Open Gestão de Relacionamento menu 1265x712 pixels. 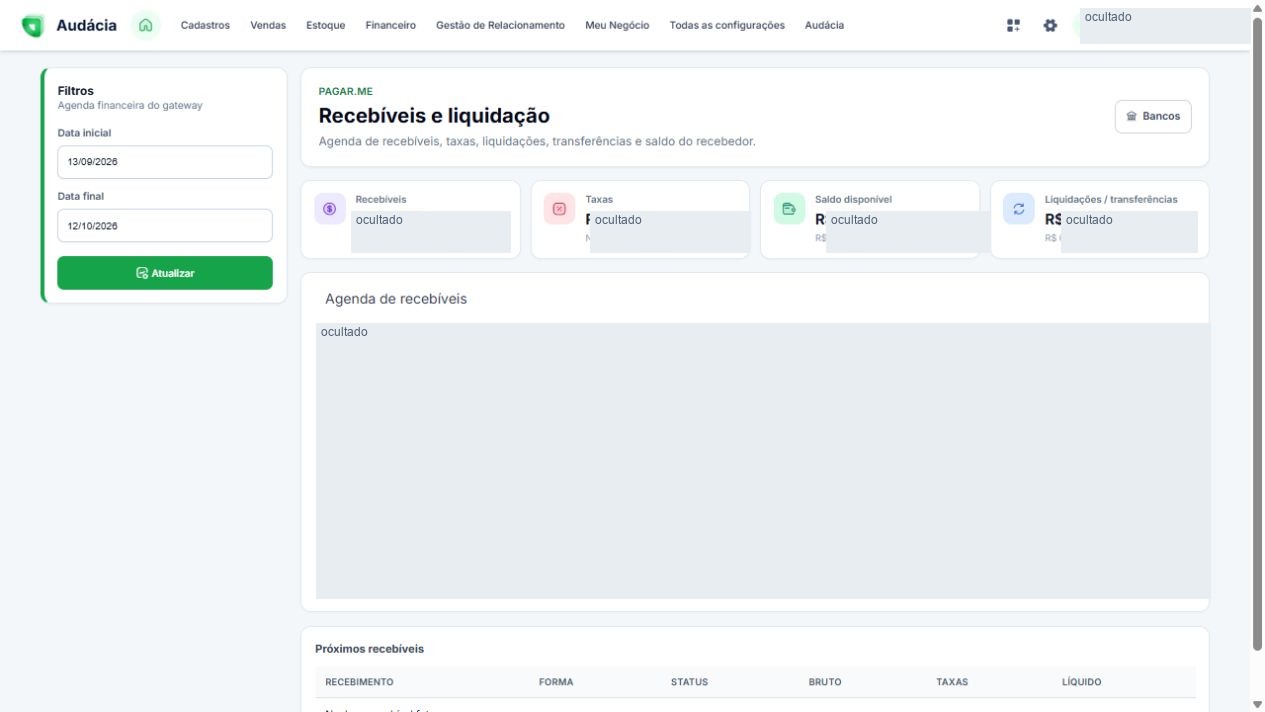tap(500, 25)
